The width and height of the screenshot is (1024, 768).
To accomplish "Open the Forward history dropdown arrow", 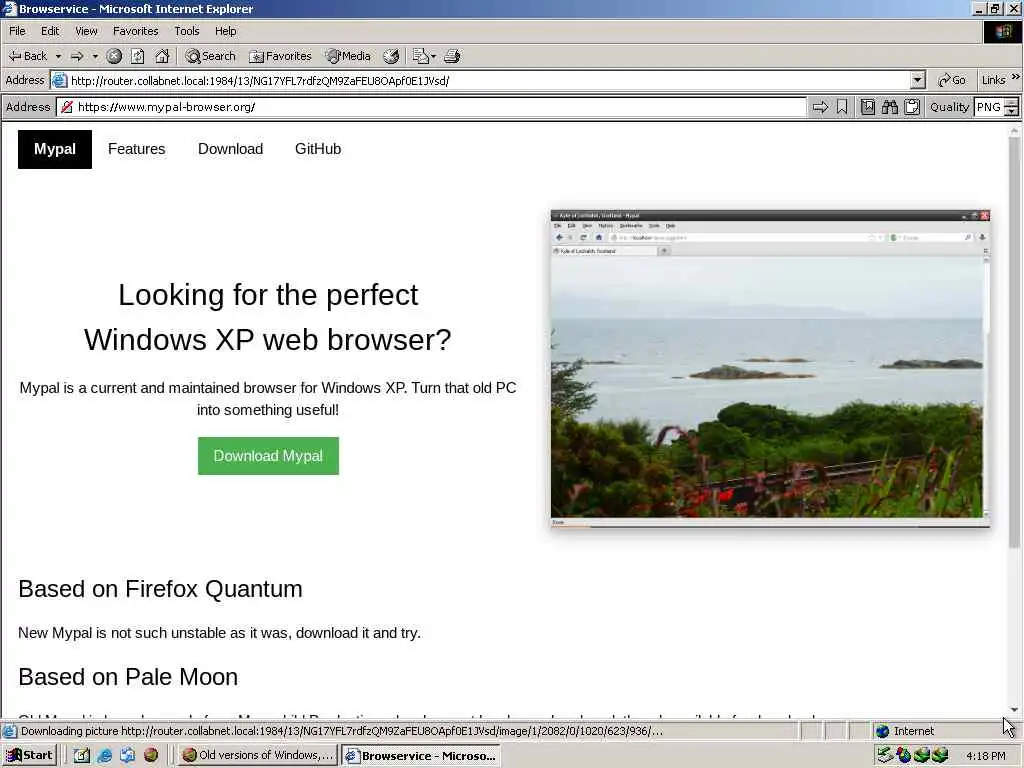I will point(95,56).
